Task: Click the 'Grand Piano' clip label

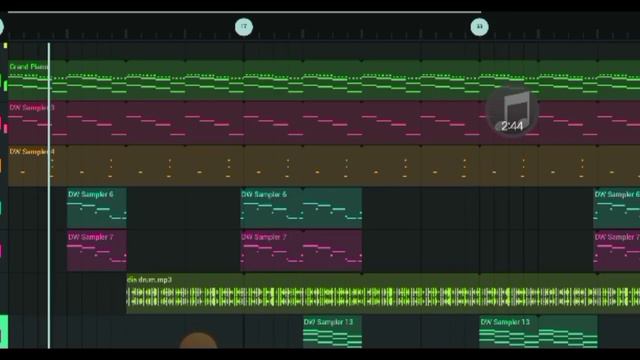Action: tap(29, 67)
